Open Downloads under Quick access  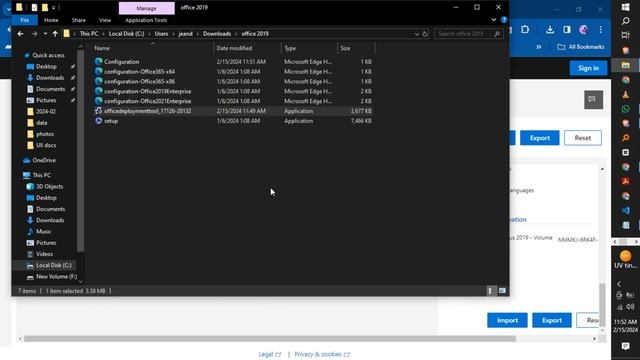[x=50, y=78]
